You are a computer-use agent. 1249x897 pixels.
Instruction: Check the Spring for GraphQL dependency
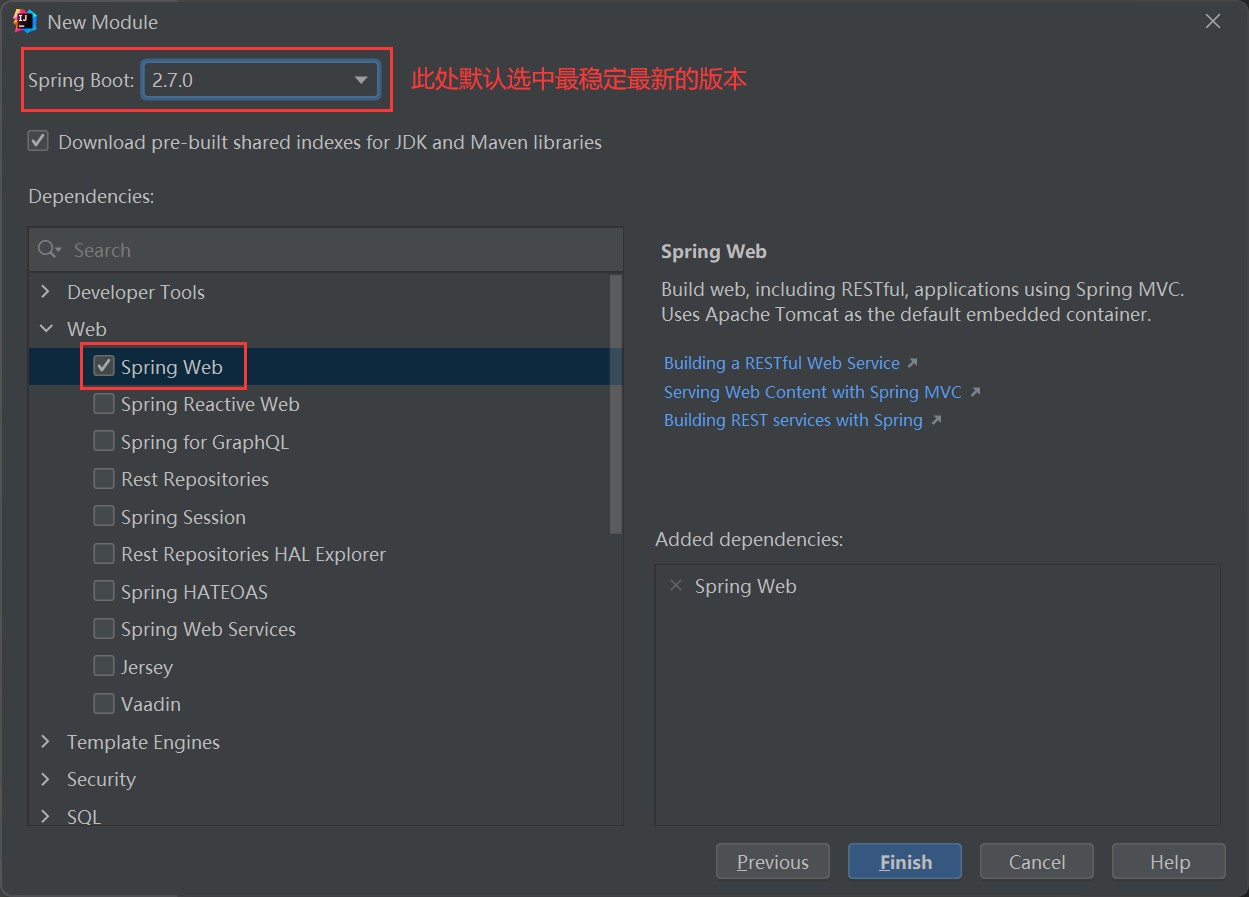click(103, 441)
